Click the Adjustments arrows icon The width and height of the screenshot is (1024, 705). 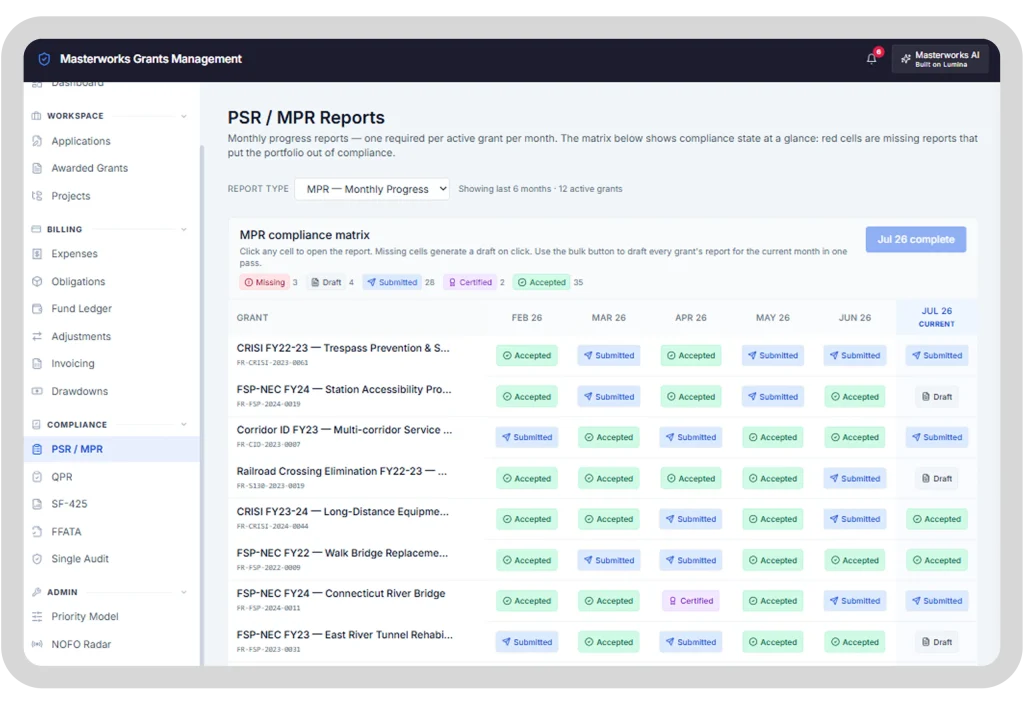37,336
